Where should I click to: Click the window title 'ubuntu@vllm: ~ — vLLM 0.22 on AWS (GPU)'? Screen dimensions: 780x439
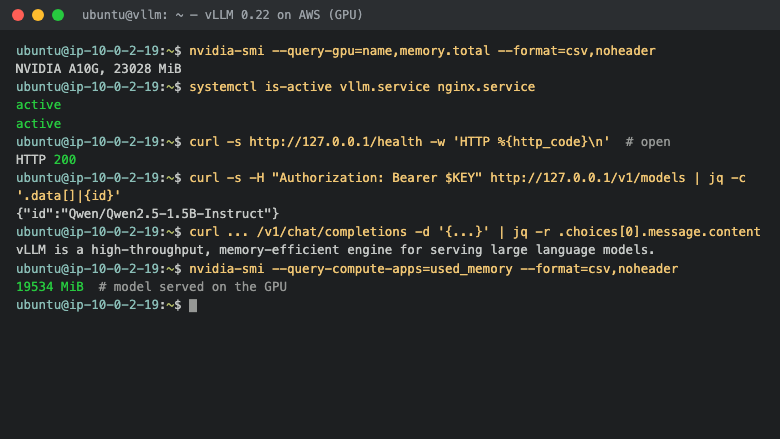[x=222, y=15]
